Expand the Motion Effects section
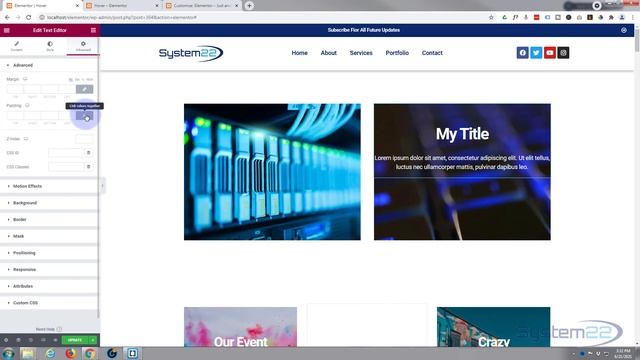Screen dimensions: 640x360 [x=49, y=186]
